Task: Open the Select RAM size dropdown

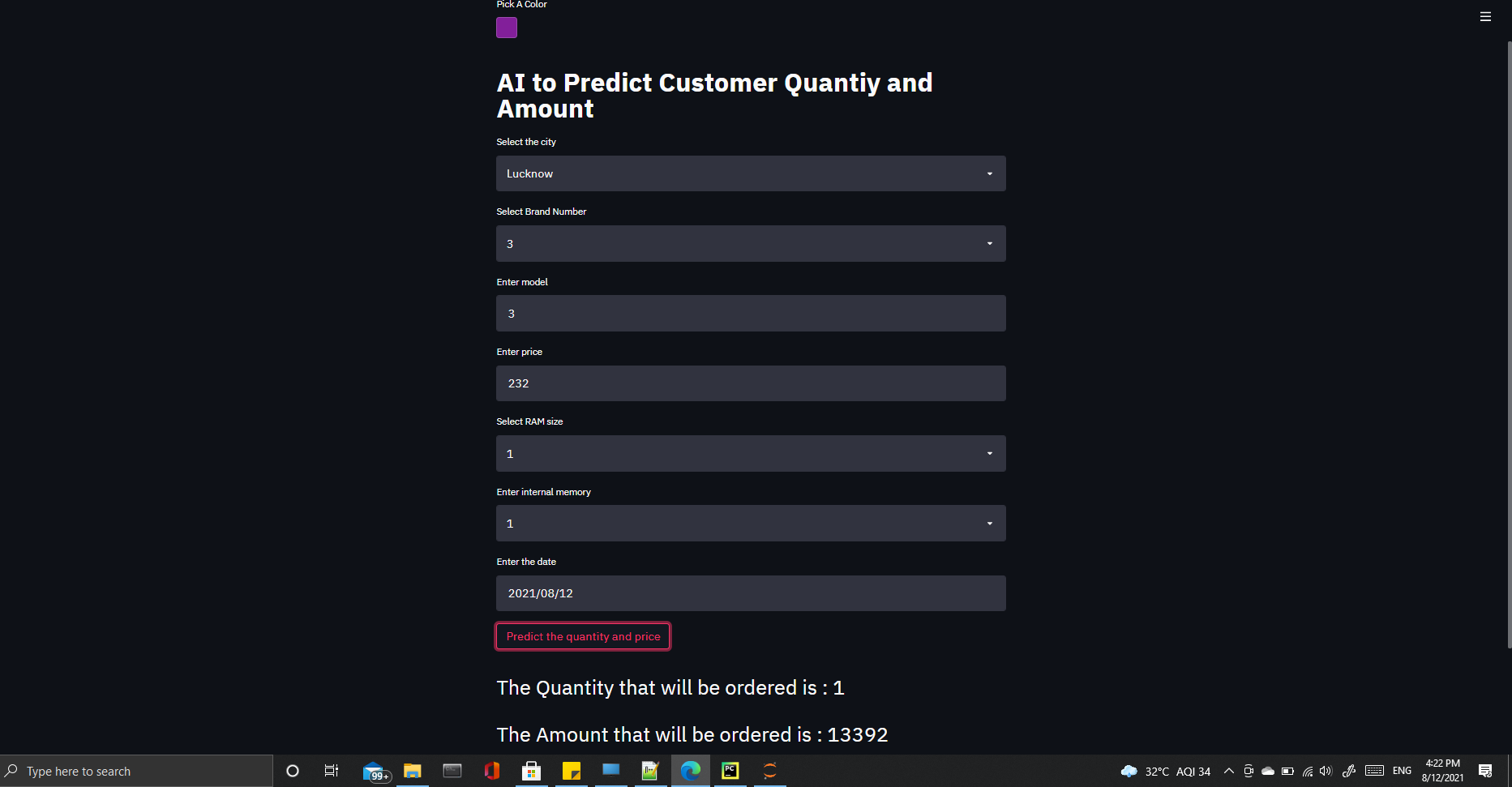Action: point(750,453)
